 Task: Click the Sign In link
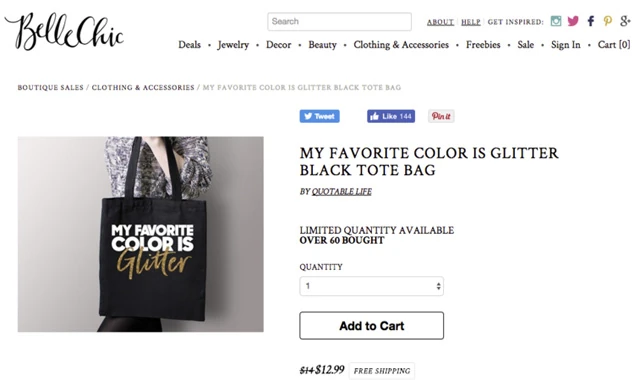pos(565,45)
